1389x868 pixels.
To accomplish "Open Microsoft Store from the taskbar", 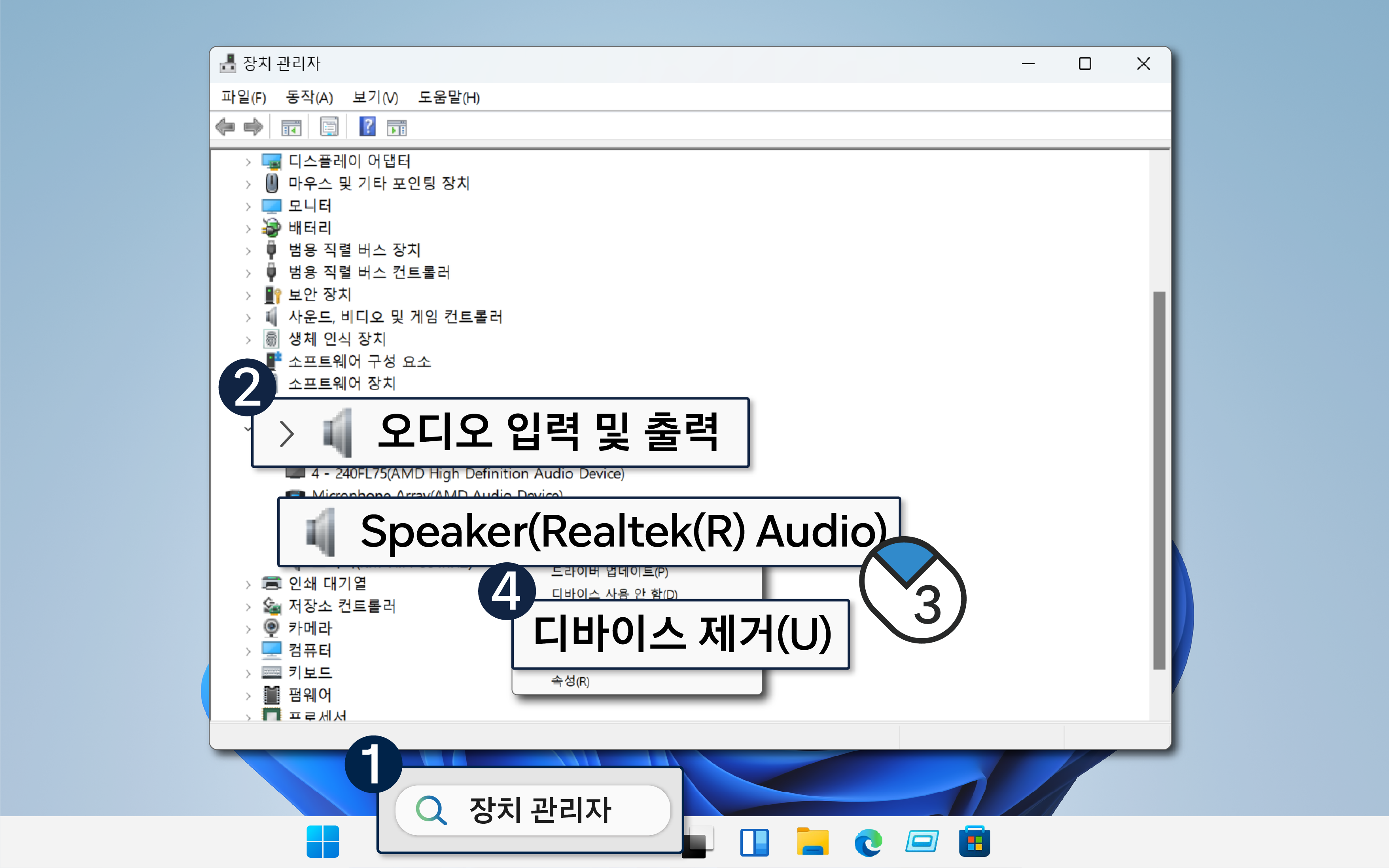I will pos(974,842).
